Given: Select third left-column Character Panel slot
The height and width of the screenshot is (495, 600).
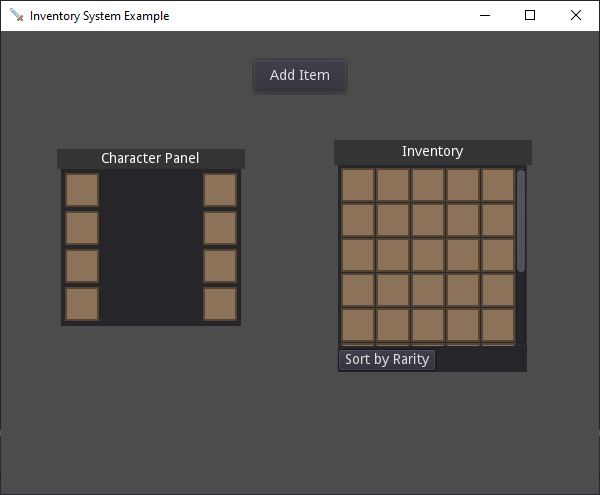Looking at the screenshot, I should point(82,266).
